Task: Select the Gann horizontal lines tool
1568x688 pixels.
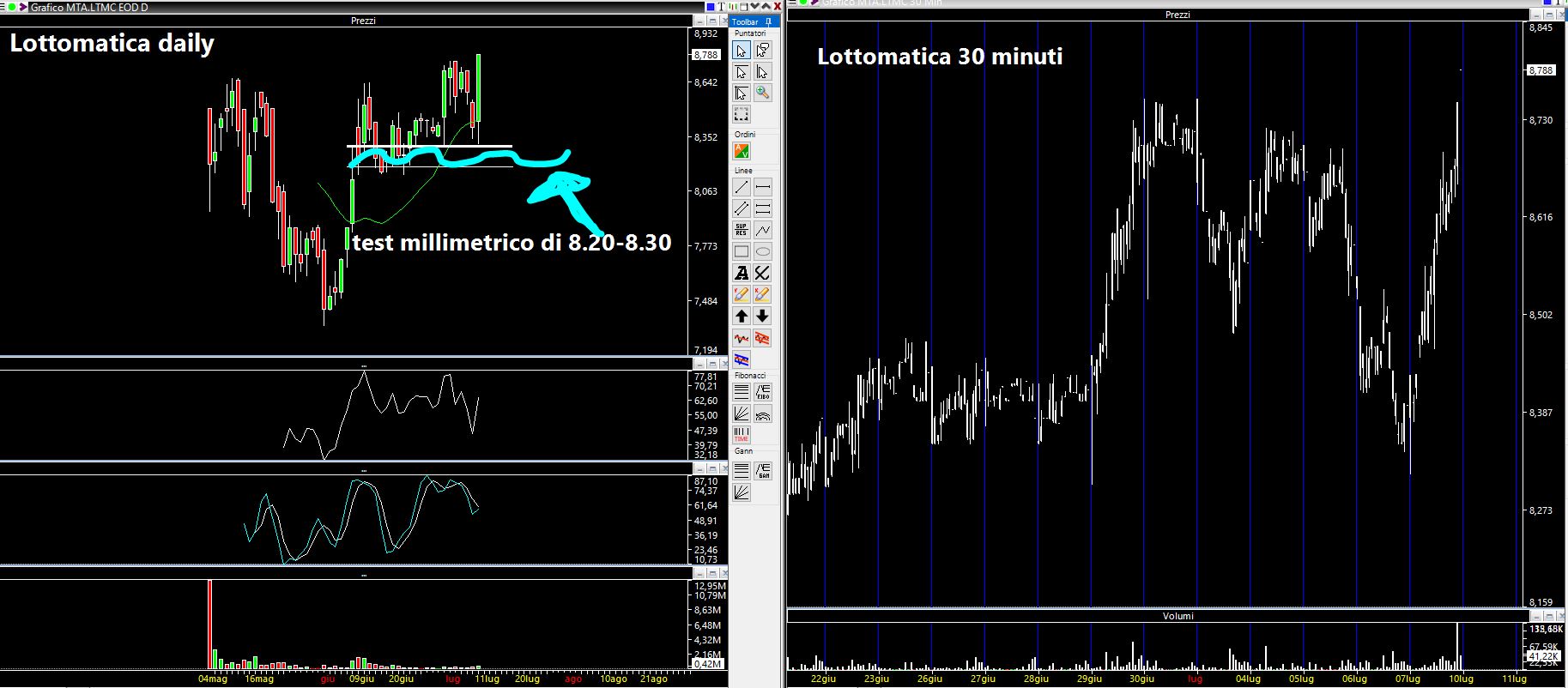Action: 742,470
